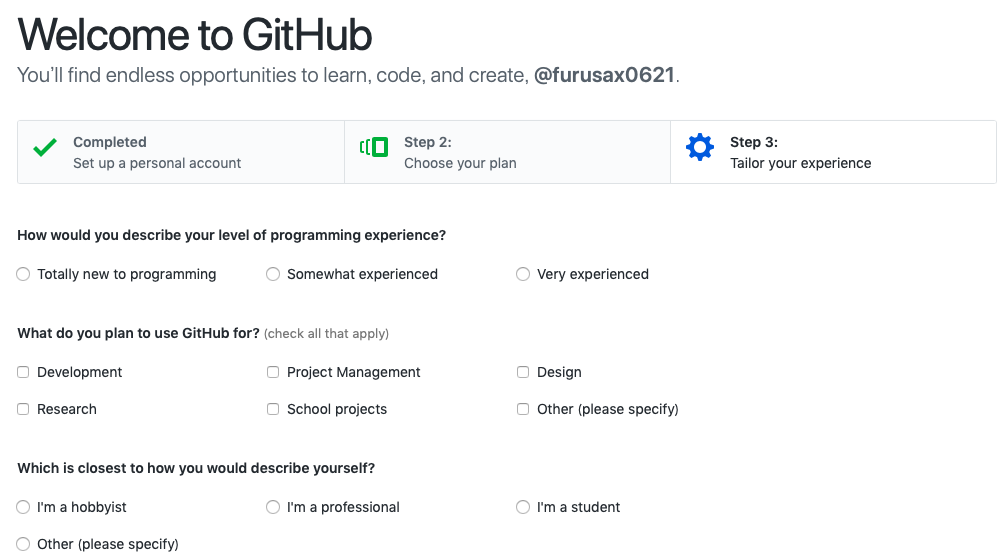Viewport: 1002px width, 560px height.
Task: Toggle the School projects checkbox
Action: point(273,409)
